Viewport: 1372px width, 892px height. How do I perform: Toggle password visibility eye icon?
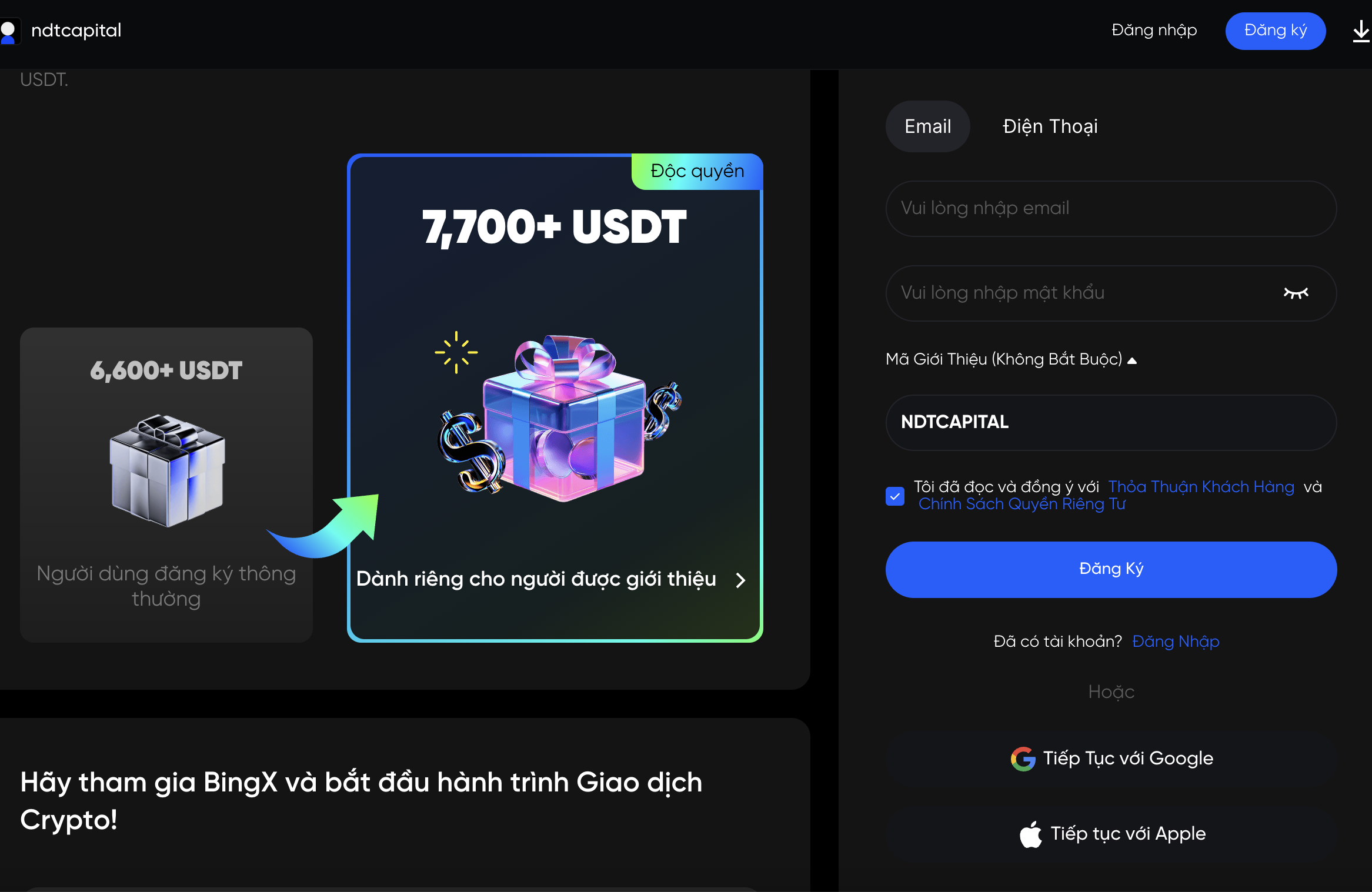[1296, 293]
